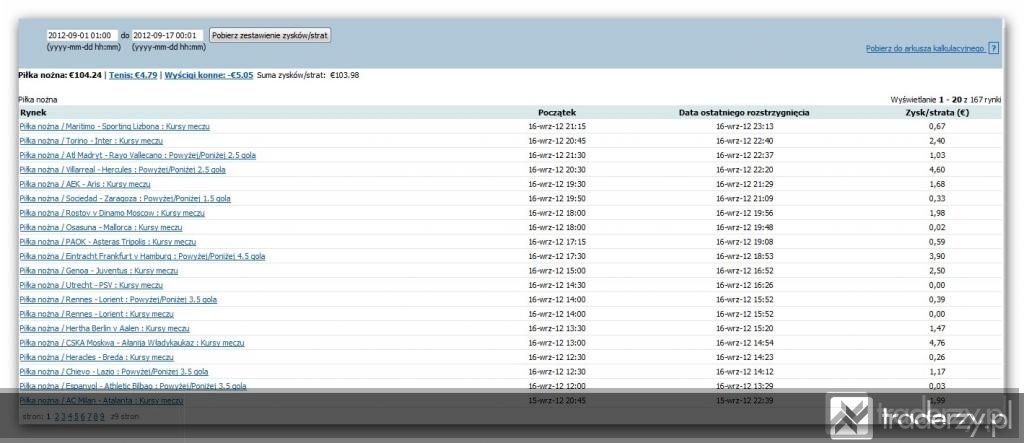1024x443 pixels.
Task: Click Pobierz zestawienie zysków/strat button
Action: pos(270,35)
